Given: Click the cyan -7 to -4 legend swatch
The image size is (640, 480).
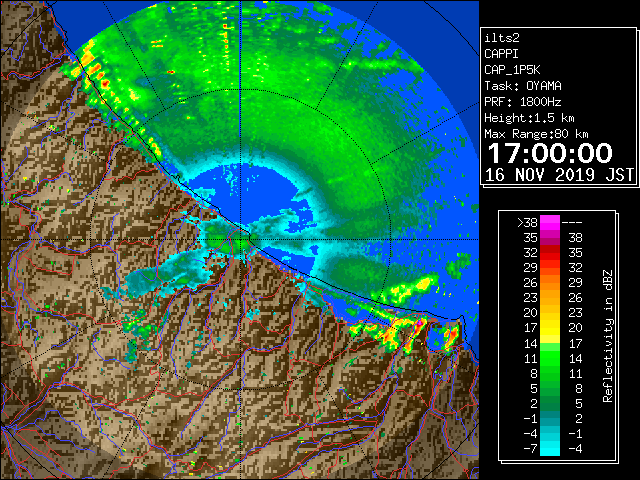Looking at the screenshot, I should (x=550, y=448).
